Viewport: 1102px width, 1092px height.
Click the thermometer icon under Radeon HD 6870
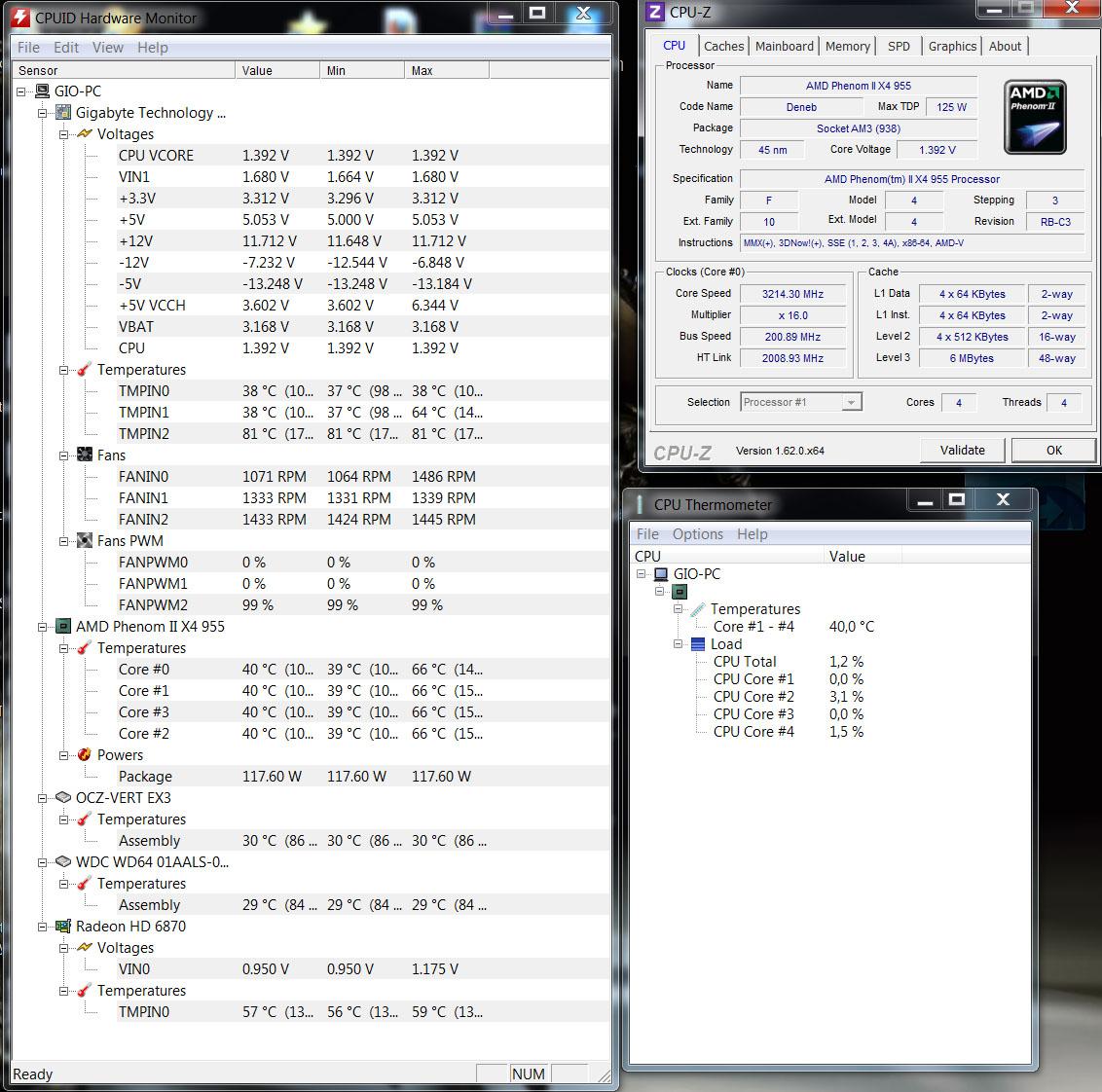tap(85, 990)
